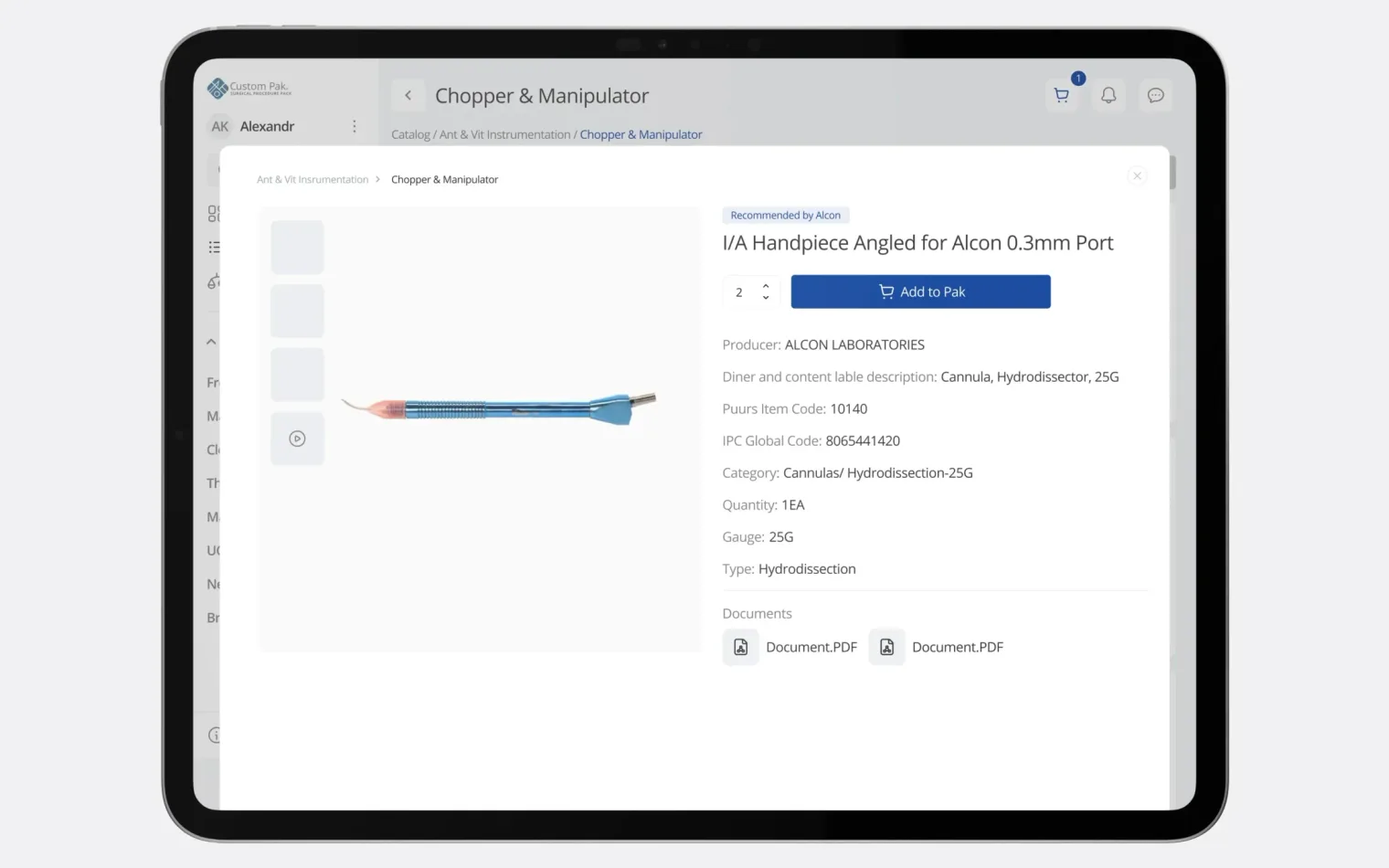The image size is (1389, 868).
Task: Open the Alexandr user options menu
Action: pyautogui.click(x=355, y=126)
